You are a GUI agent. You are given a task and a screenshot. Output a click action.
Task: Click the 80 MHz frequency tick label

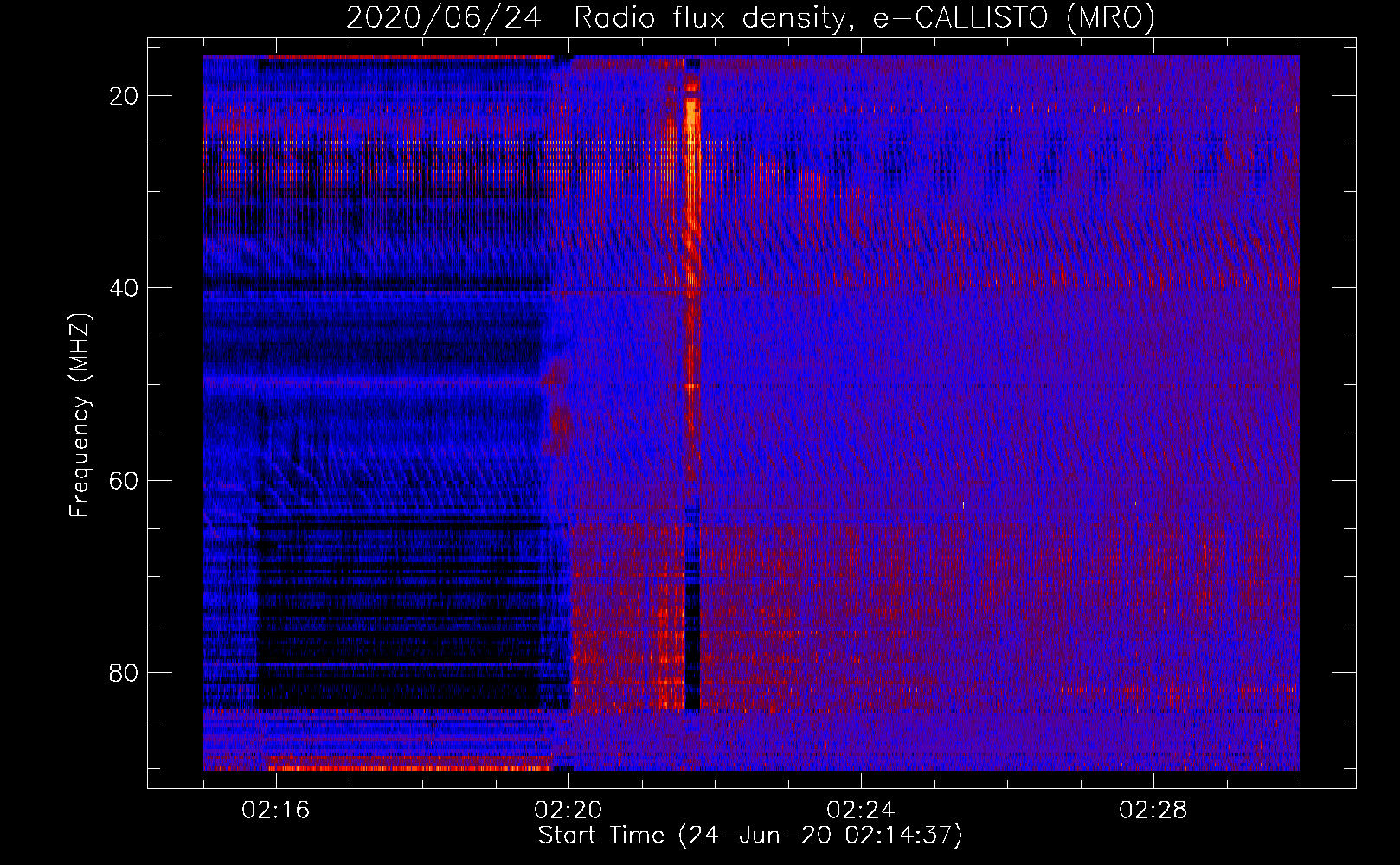coord(125,672)
